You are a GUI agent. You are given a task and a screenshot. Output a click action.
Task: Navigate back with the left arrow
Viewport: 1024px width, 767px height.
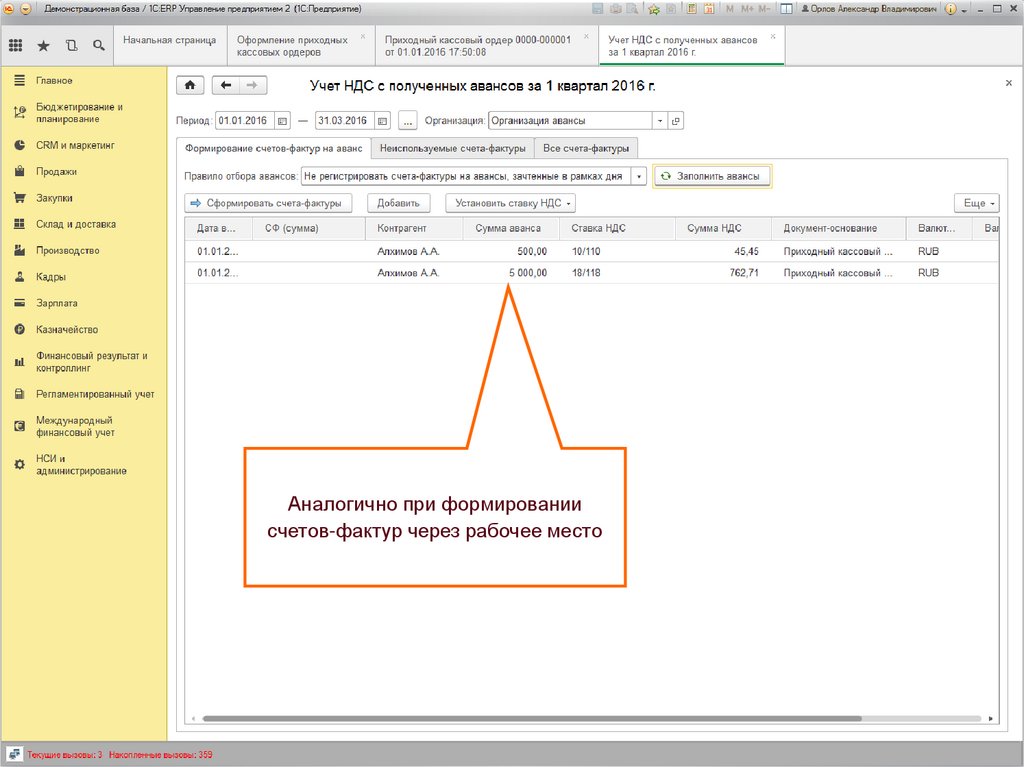point(226,86)
